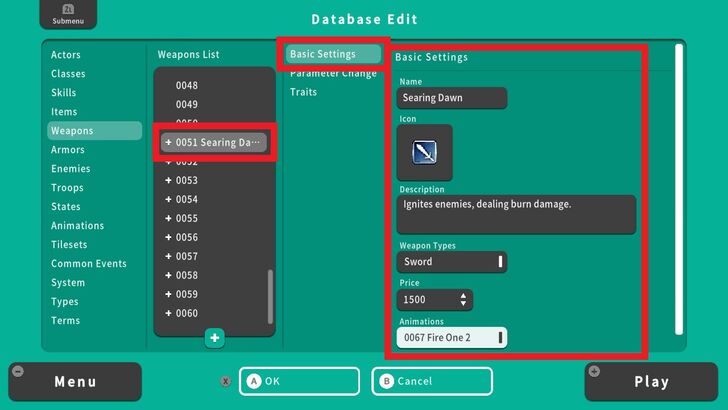
Task: Select weapon slot 0056
Action: pyautogui.click(x=187, y=237)
